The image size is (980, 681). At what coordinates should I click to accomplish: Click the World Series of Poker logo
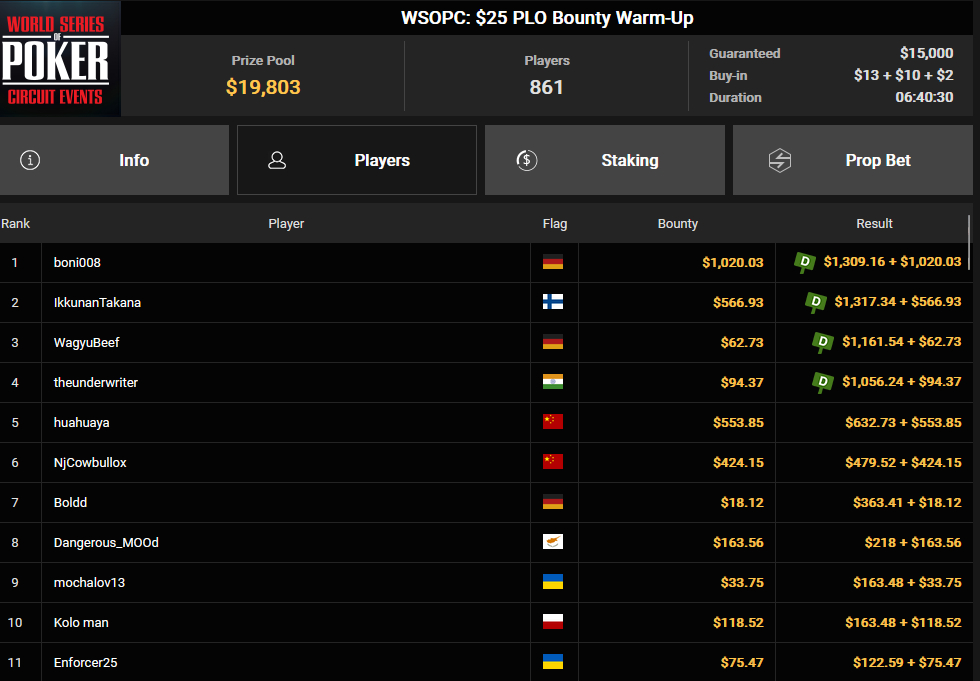pos(60,59)
